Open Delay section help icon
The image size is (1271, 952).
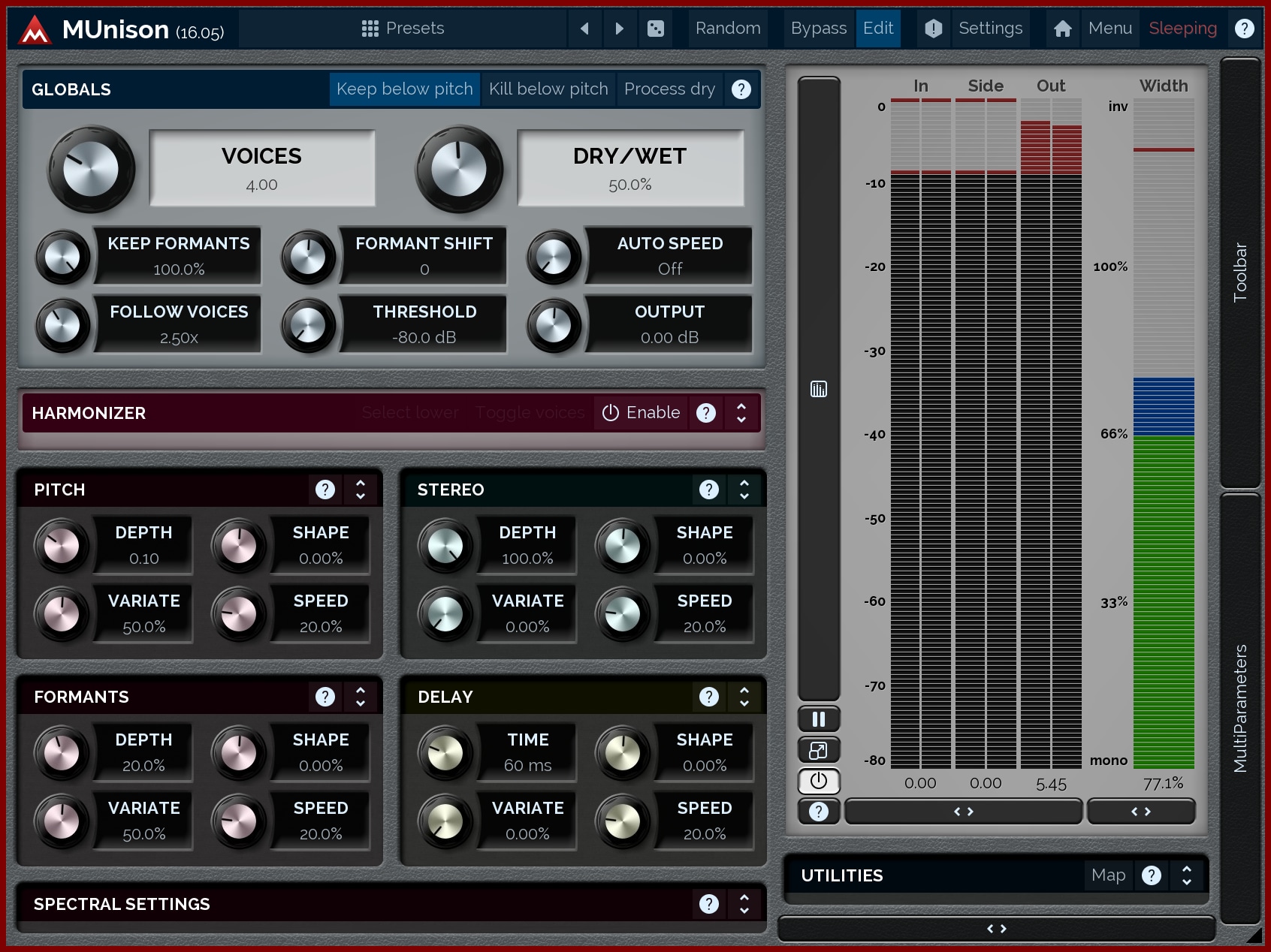708,697
